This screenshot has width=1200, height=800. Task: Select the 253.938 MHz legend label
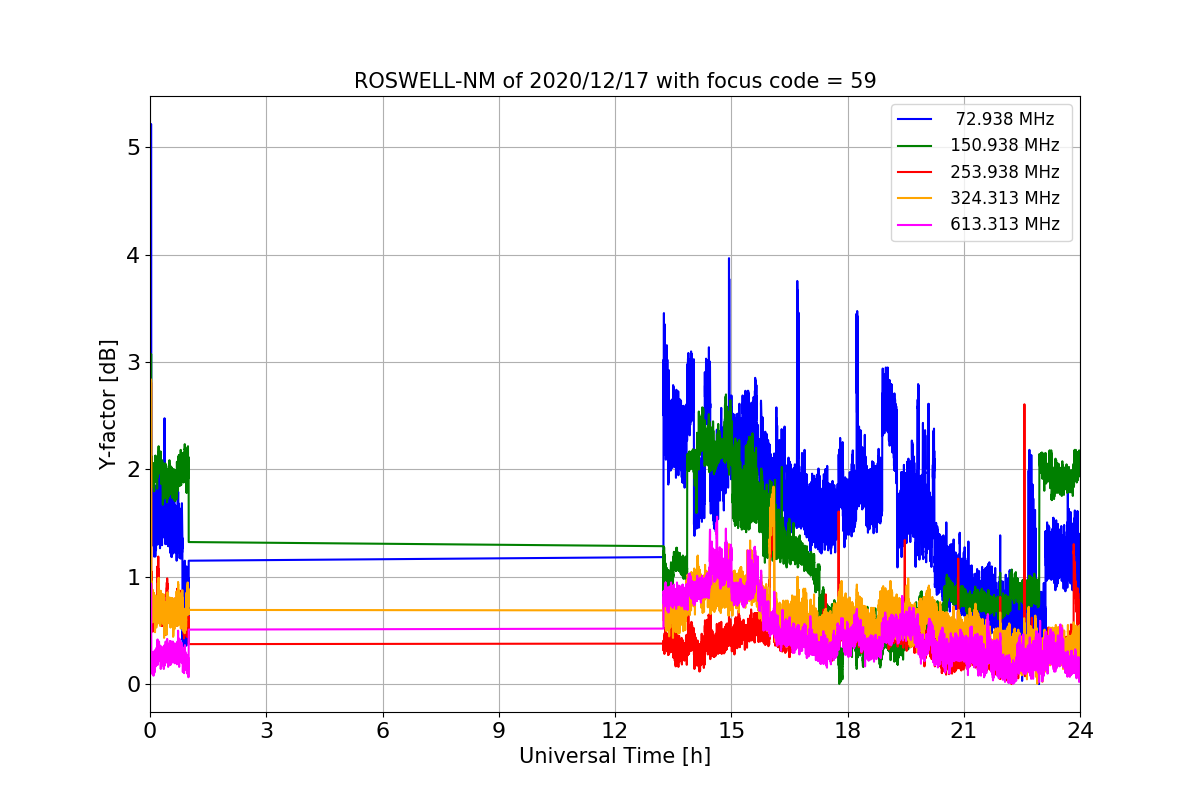pyautogui.click(x=1005, y=172)
